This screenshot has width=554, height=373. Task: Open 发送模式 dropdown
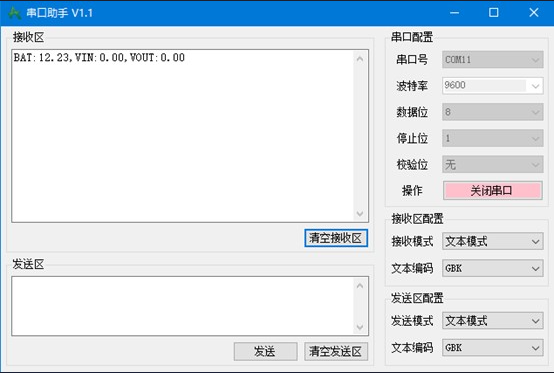(x=493, y=321)
